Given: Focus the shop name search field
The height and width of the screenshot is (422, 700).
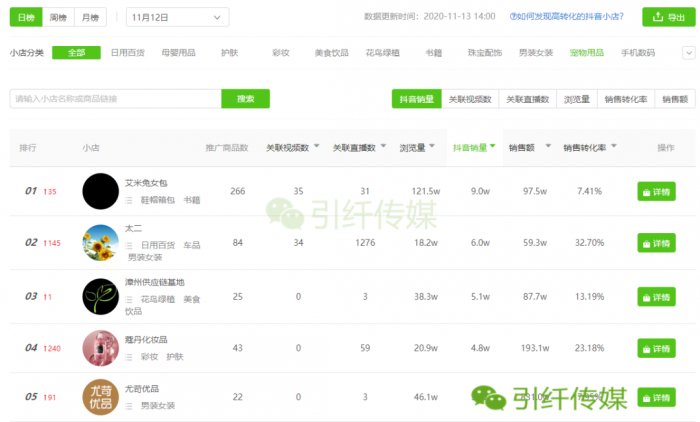Looking at the screenshot, I should pyautogui.click(x=115, y=99).
